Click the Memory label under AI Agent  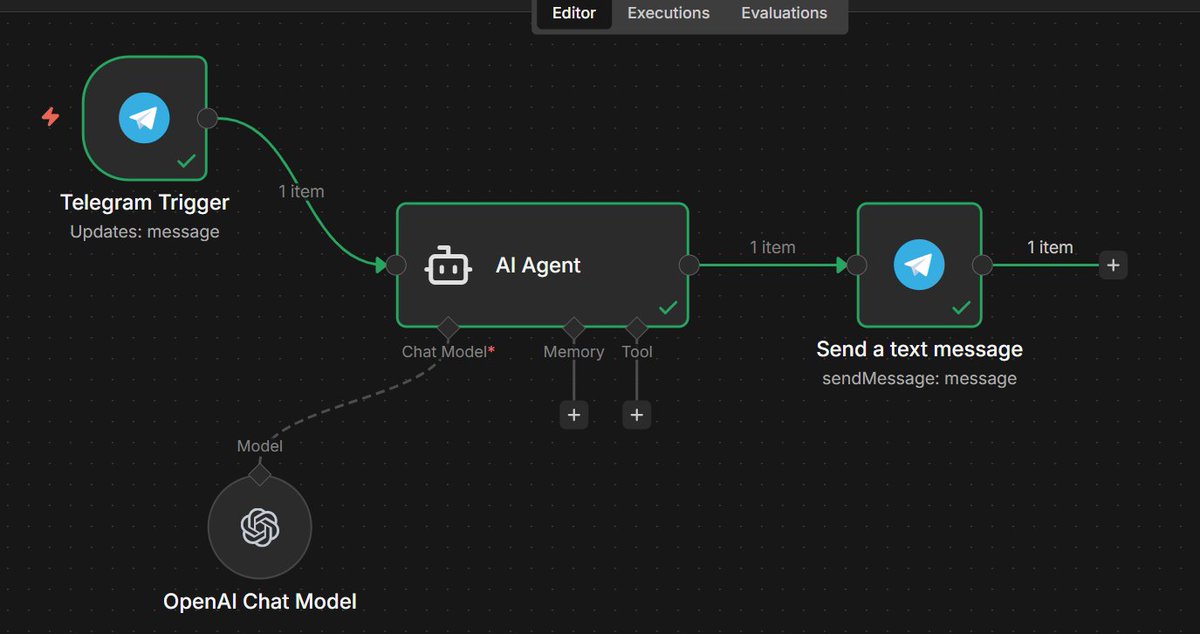574,352
